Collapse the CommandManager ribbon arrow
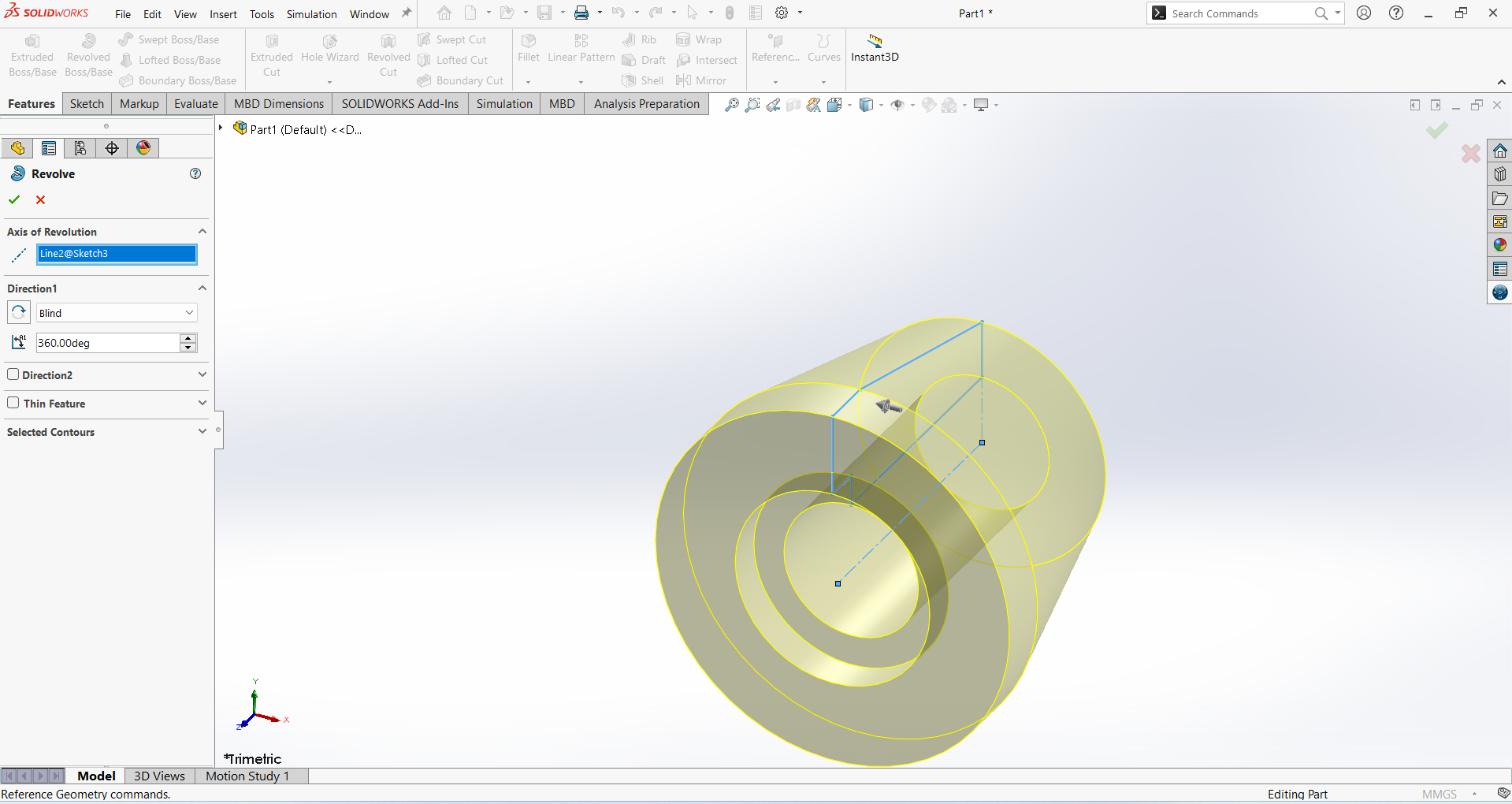Image resolution: width=1512 pixels, height=804 pixels. click(x=1502, y=82)
